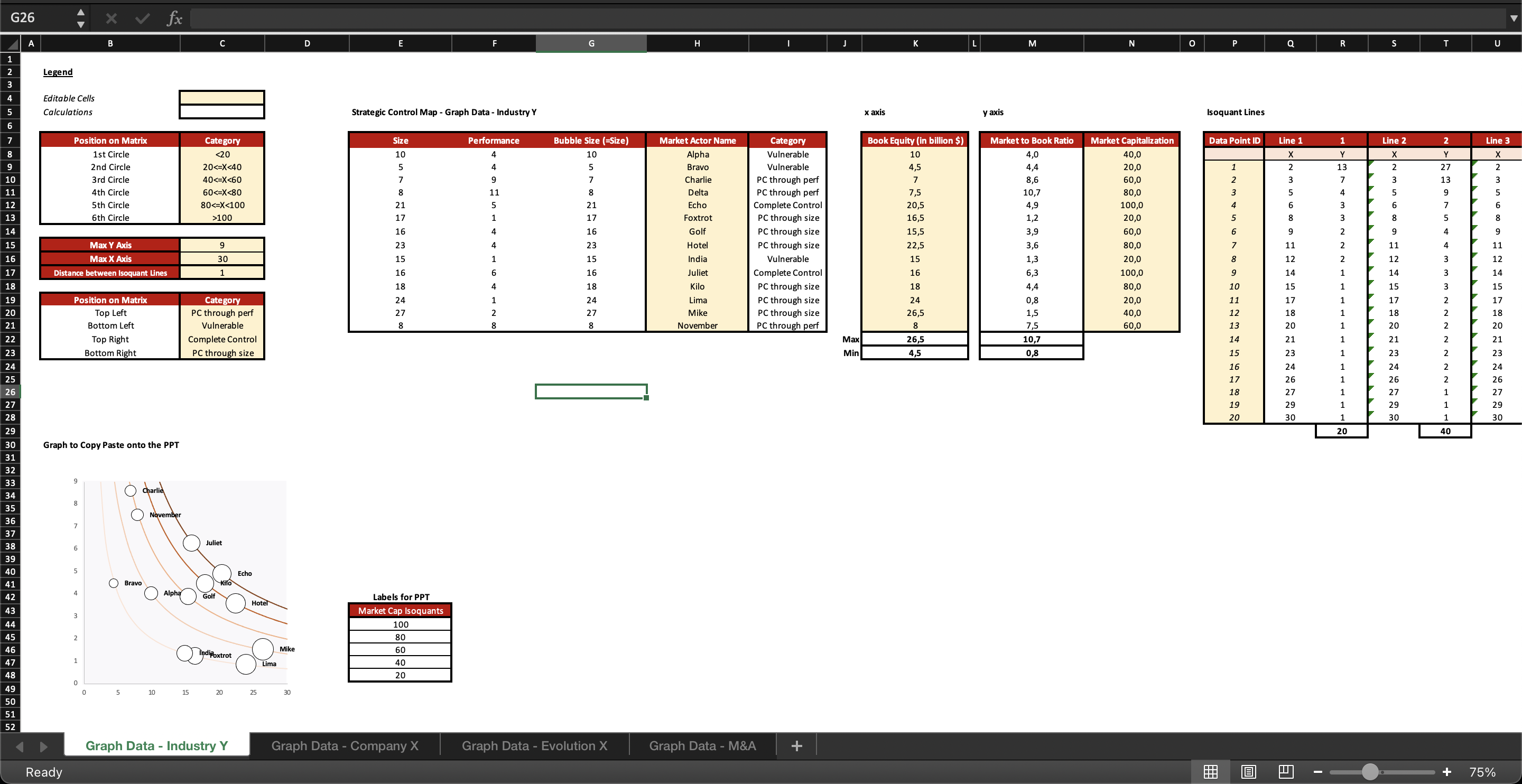1522x784 pixels.
Task: Click the 'Alpha' market actor cell
Action: (697, 154)
